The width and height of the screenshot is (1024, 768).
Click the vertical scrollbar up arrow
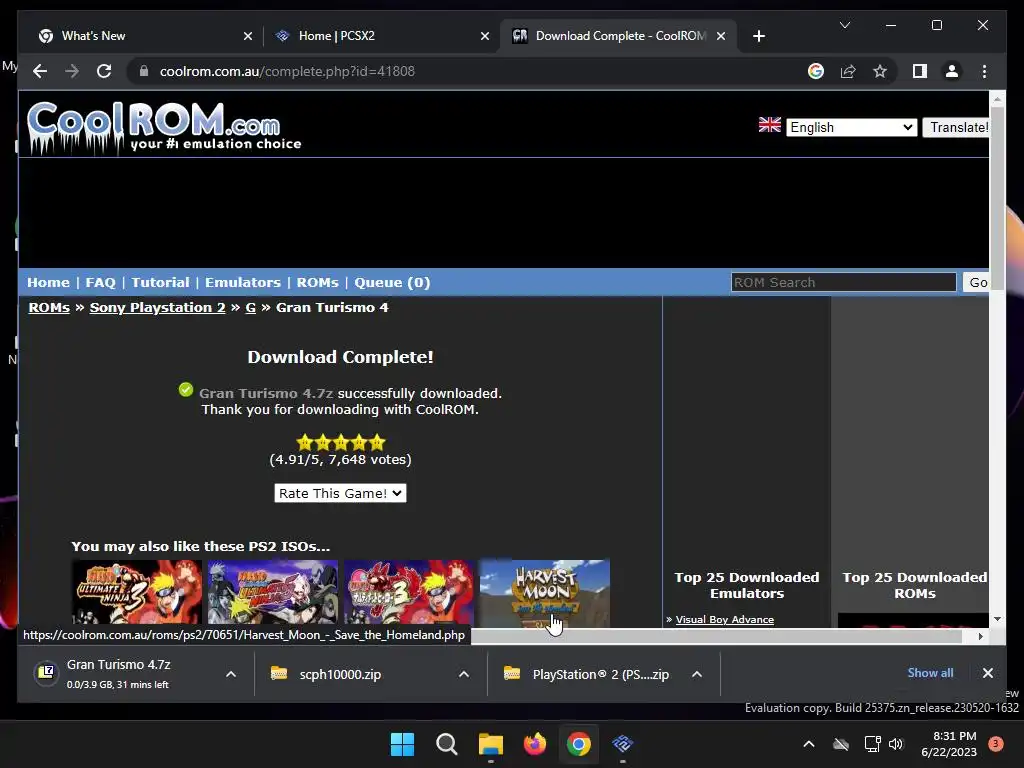pyautogui.click(x=997, y=99)
